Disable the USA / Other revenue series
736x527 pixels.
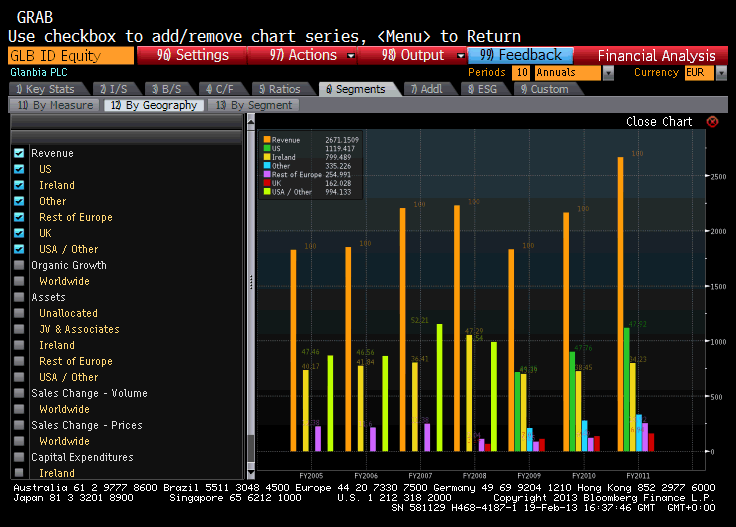pos(19,249)
